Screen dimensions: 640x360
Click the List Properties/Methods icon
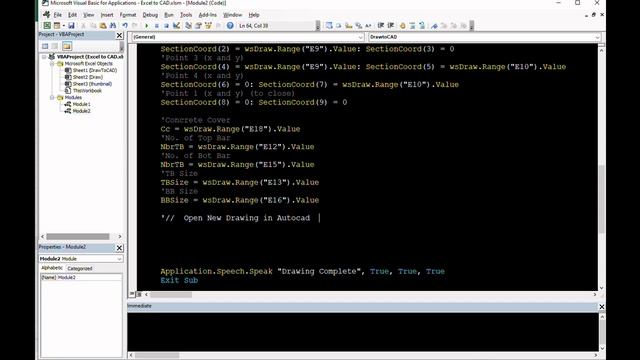point(329,26)
